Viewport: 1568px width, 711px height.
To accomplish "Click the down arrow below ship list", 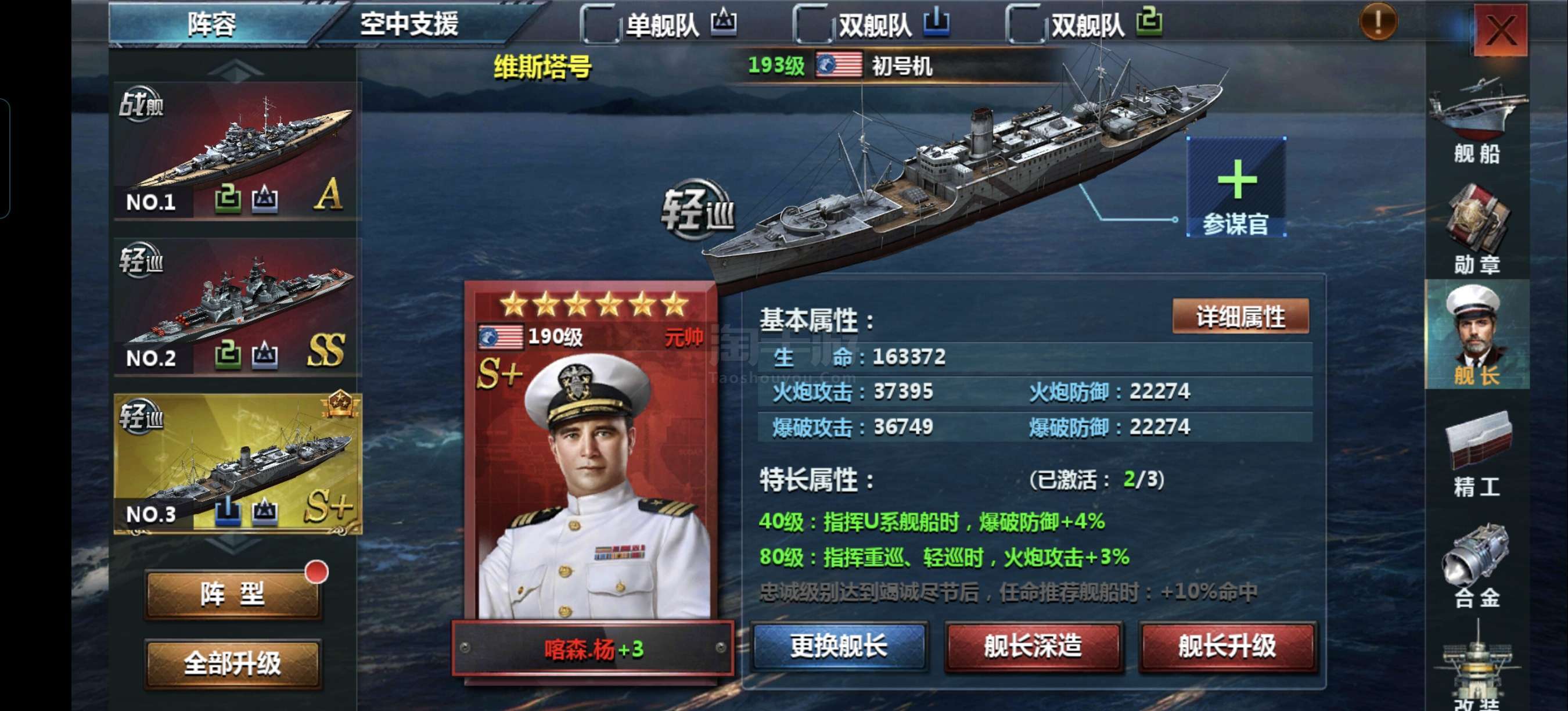I will coord(235,545).
